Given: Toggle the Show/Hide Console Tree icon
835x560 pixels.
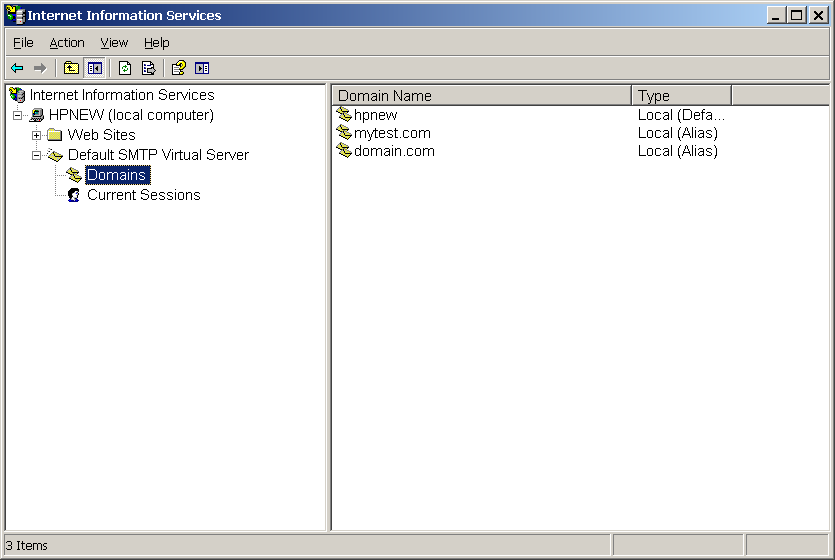Looking at the screenshot, I should coord(95,68).
